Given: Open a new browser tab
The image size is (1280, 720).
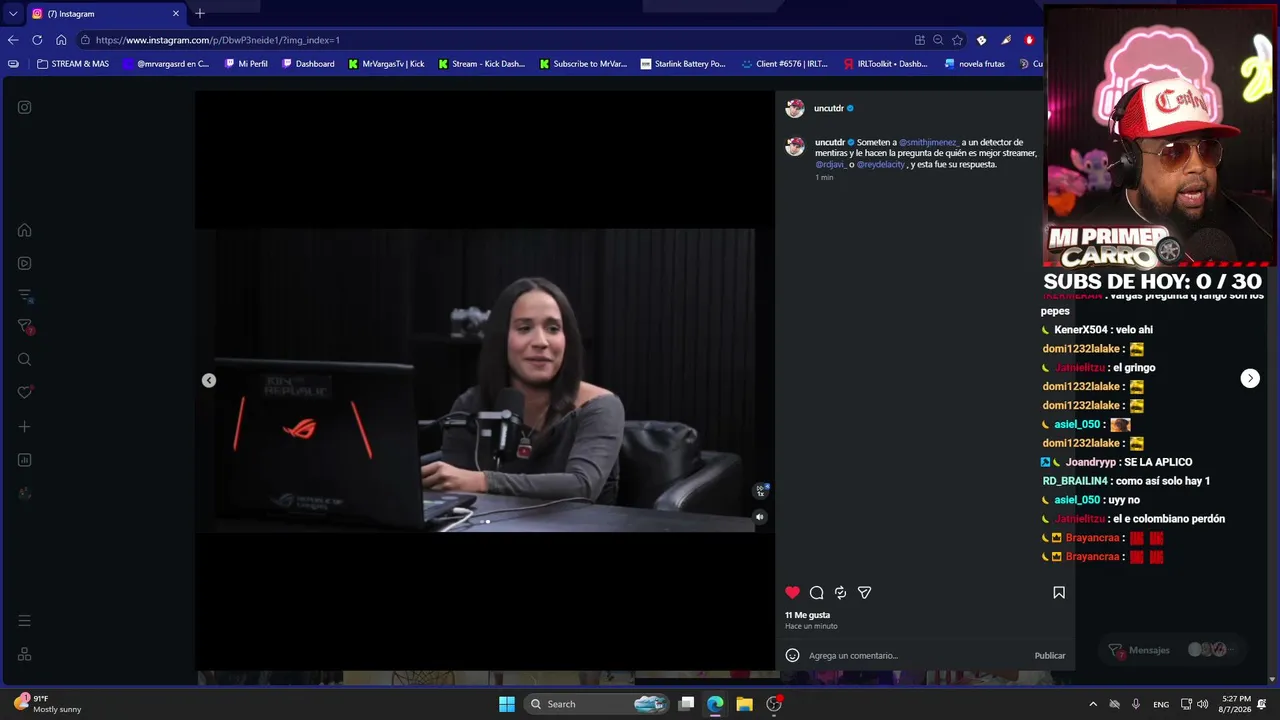Looking at the screenshot, I should click(x=200, y=14).
